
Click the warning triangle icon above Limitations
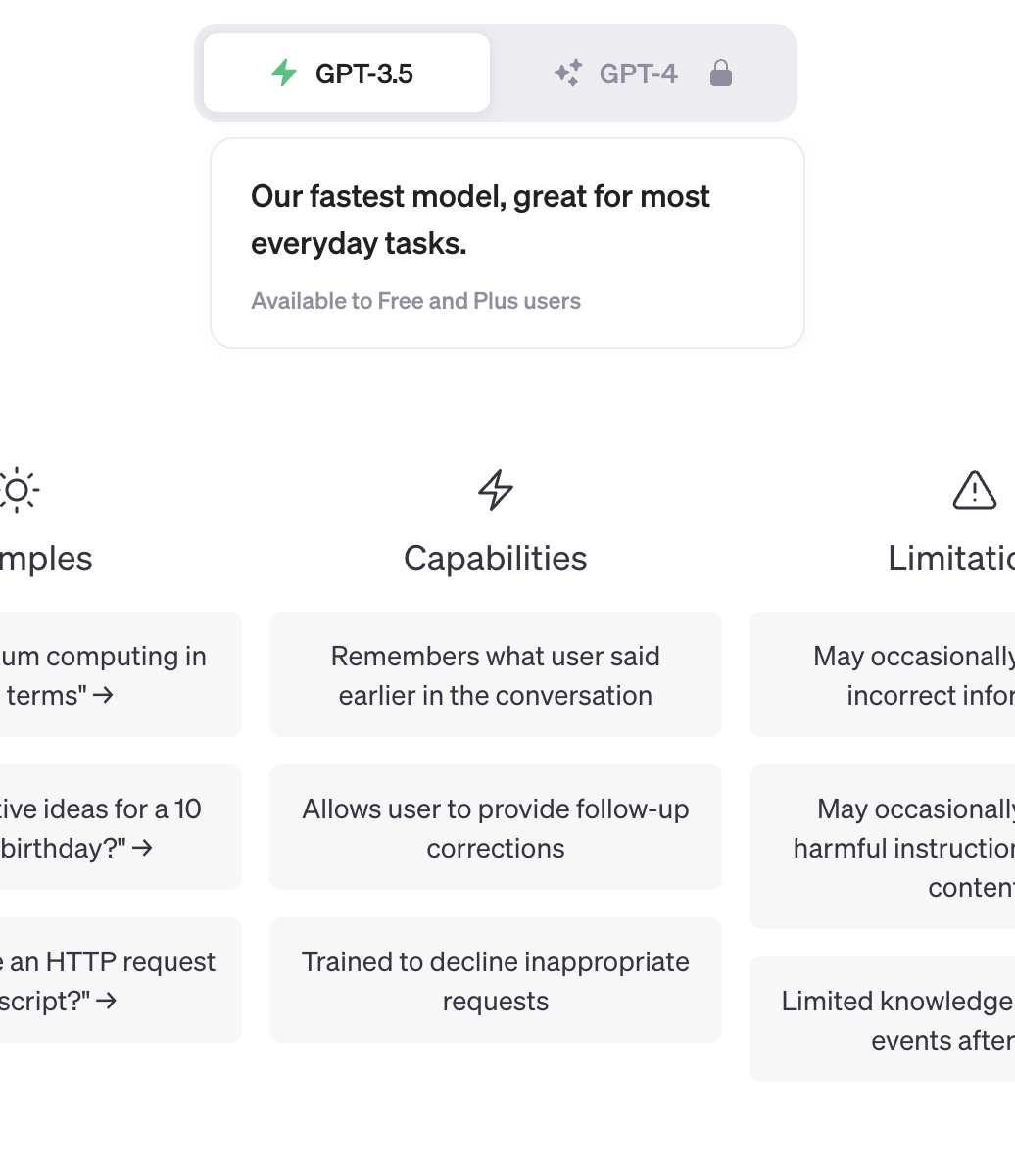[x=974, y=490]
